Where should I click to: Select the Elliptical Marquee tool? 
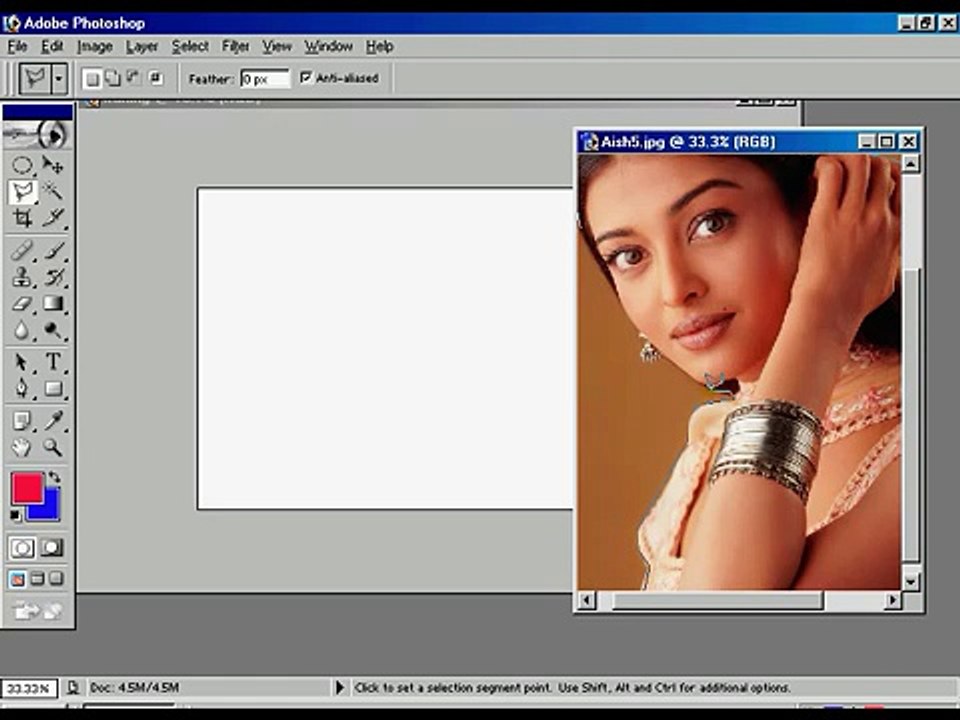[x=22, y=165]
